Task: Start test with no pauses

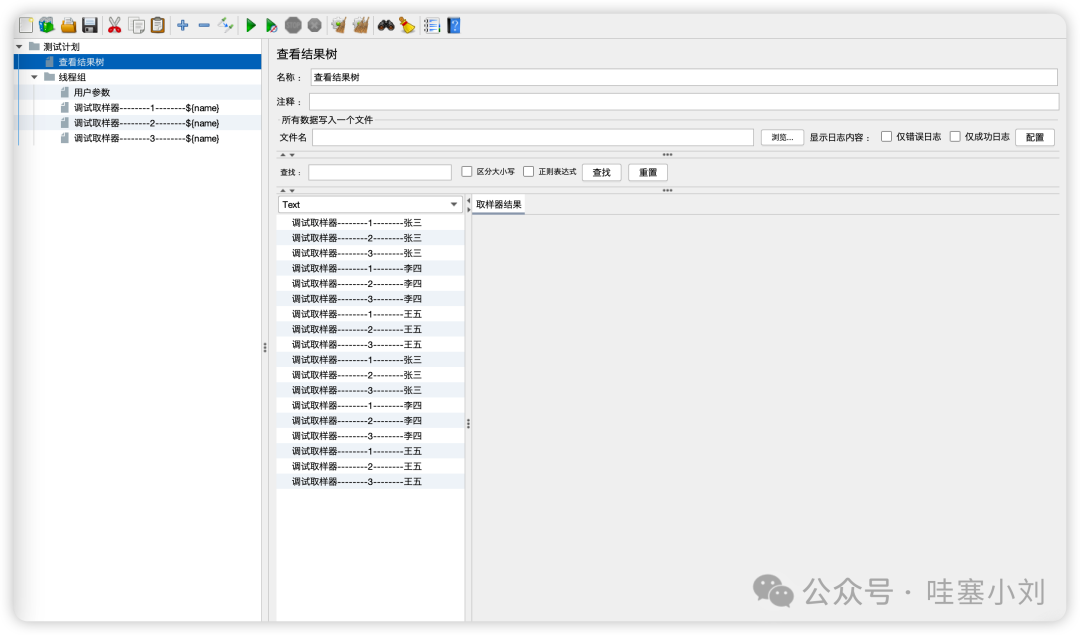Action: pos(271,25)
